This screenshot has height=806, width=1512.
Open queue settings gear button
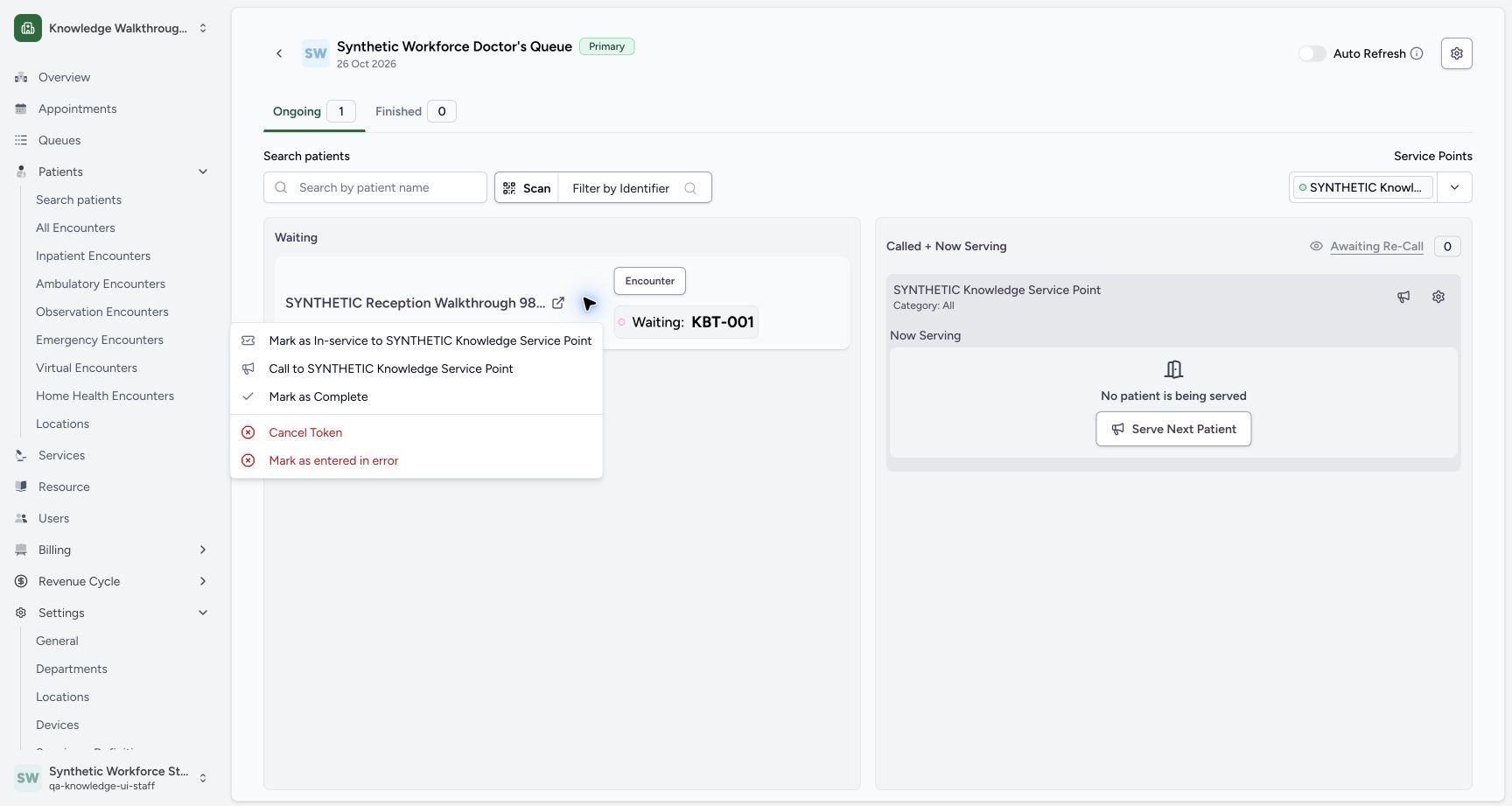pyautogui.click(x=1457, y=53)
